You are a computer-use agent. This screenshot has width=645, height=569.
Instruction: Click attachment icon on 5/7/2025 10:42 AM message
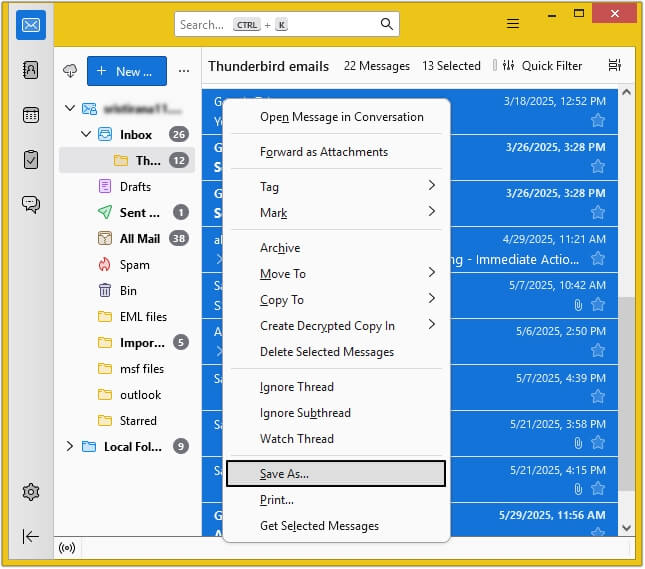(578, 305)
